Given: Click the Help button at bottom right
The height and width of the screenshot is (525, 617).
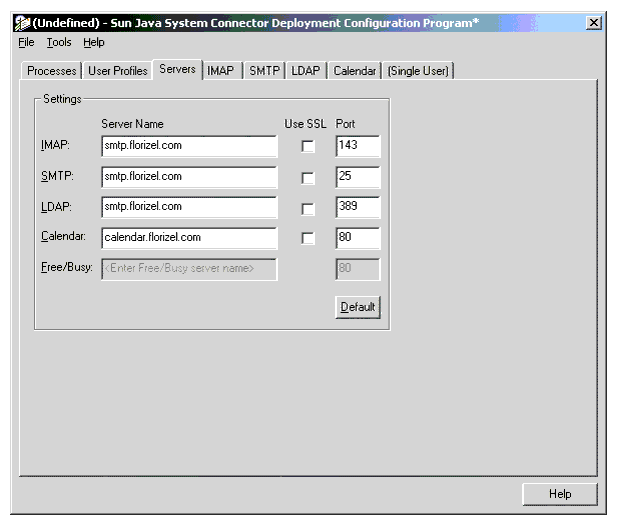Looking at the screenshot, I should click(560, 494).
